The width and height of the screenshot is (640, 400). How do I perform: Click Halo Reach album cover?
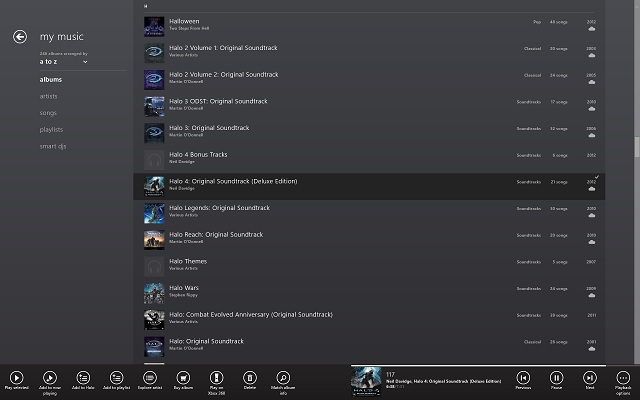pos(154,240)
